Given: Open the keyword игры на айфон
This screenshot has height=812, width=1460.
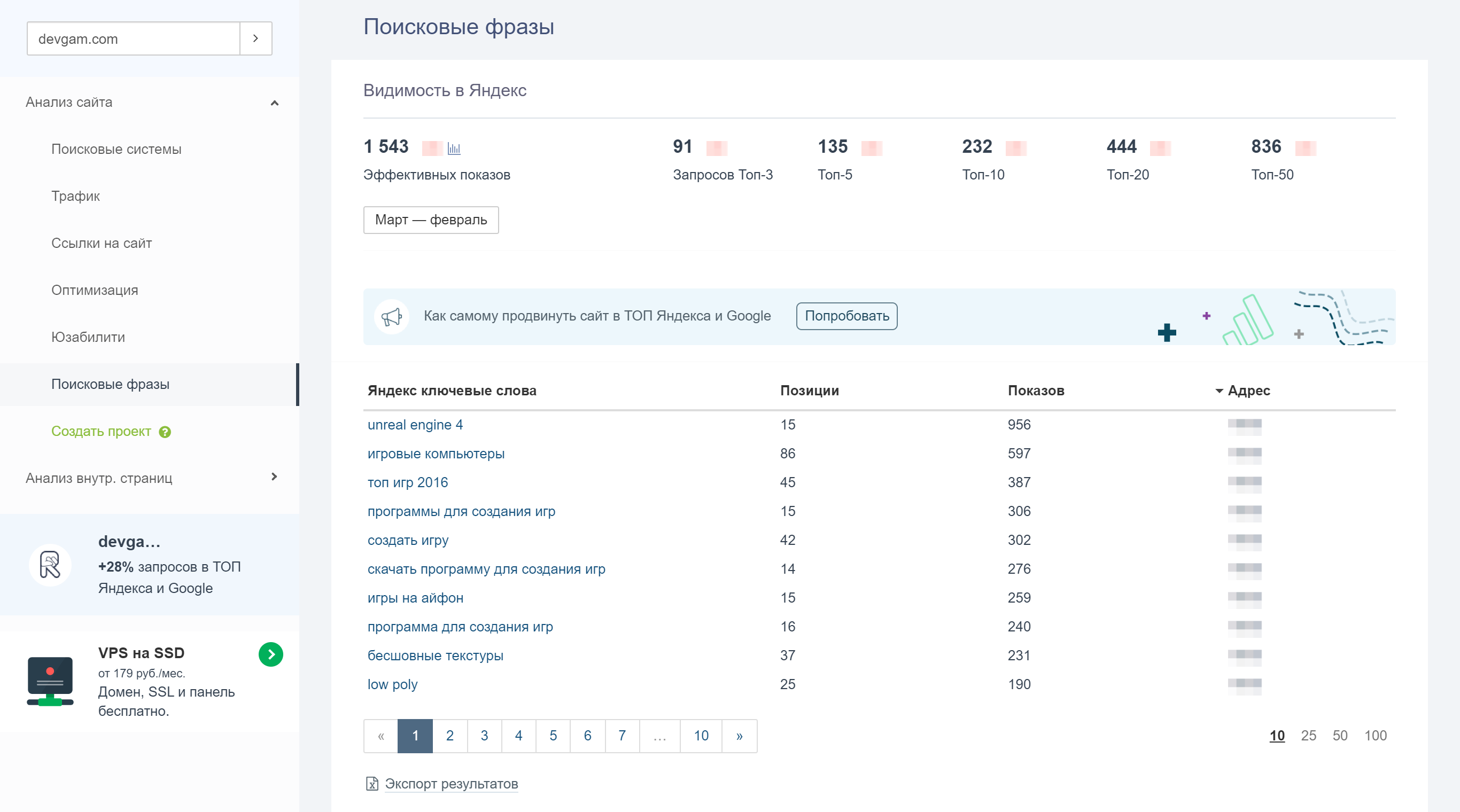Looking at the screenshot, I should 415,598.
